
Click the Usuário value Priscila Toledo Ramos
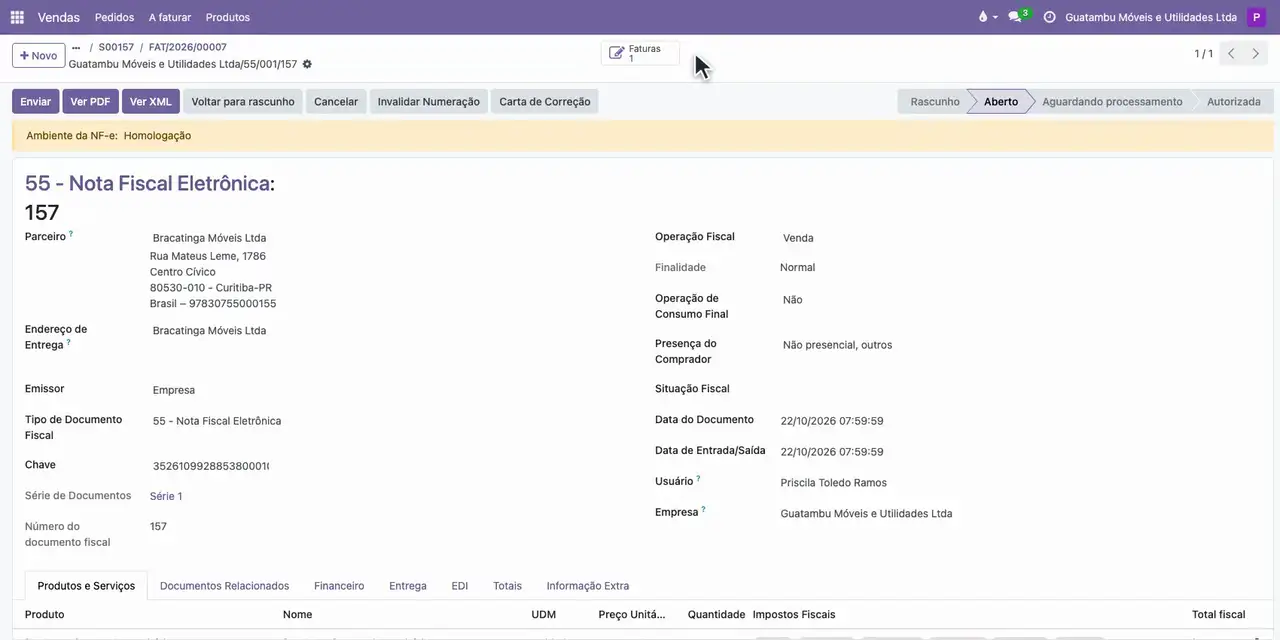coord(834,483)
